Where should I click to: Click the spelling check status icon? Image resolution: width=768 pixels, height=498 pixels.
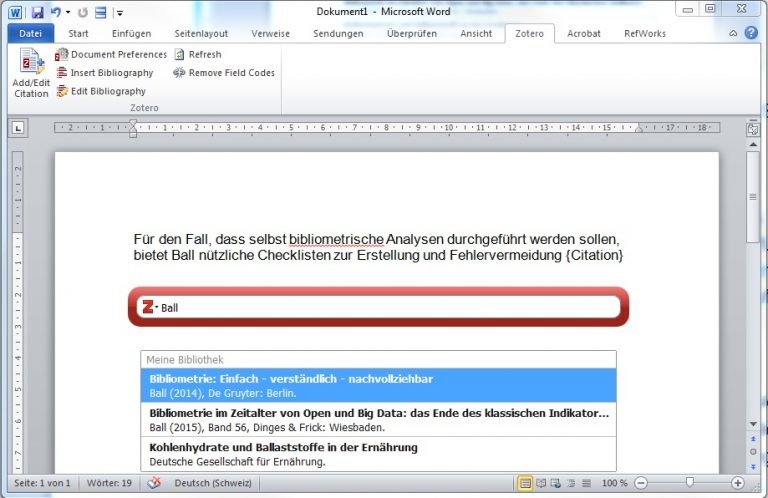pos(154,483)
